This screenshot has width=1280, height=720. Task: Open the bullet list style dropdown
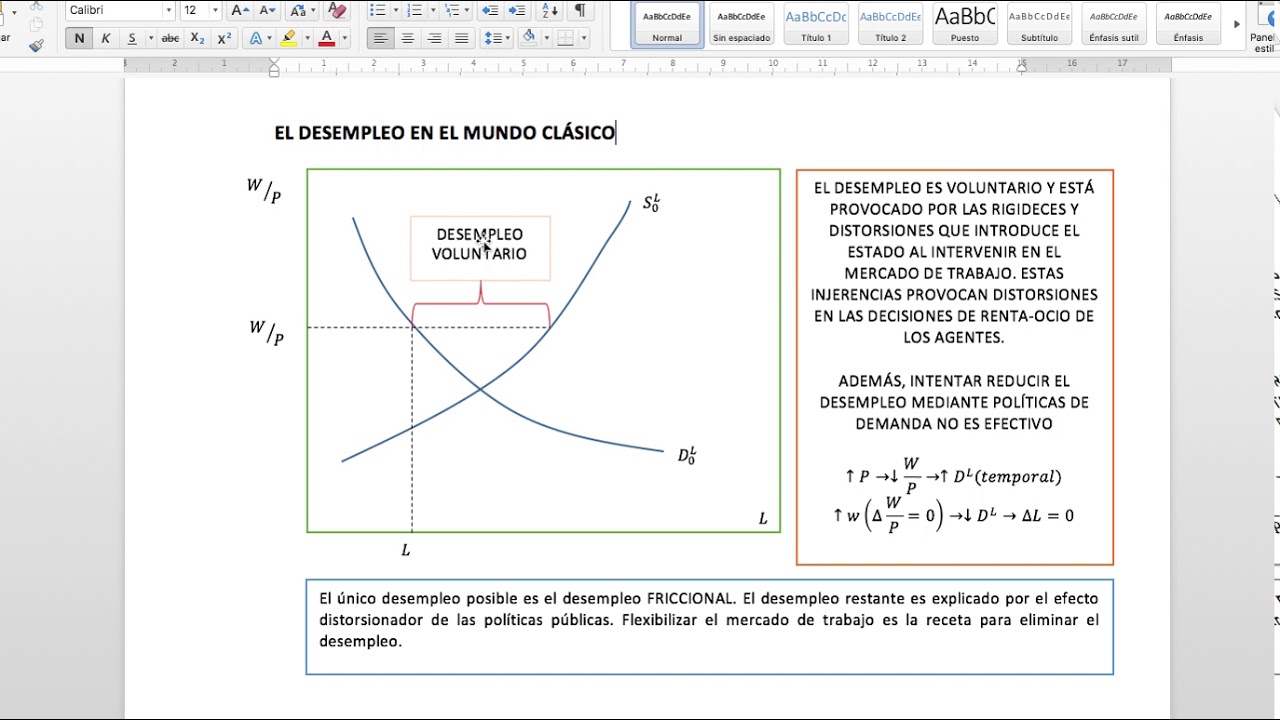[x=394, y=10]
